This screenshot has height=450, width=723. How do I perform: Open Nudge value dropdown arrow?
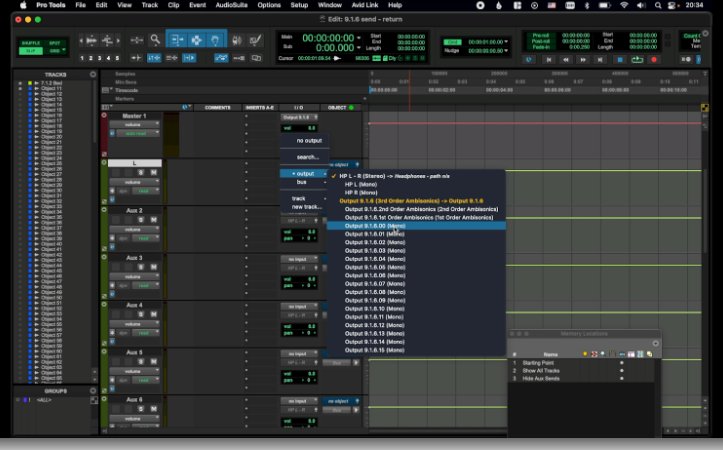[x=506, y=51]
